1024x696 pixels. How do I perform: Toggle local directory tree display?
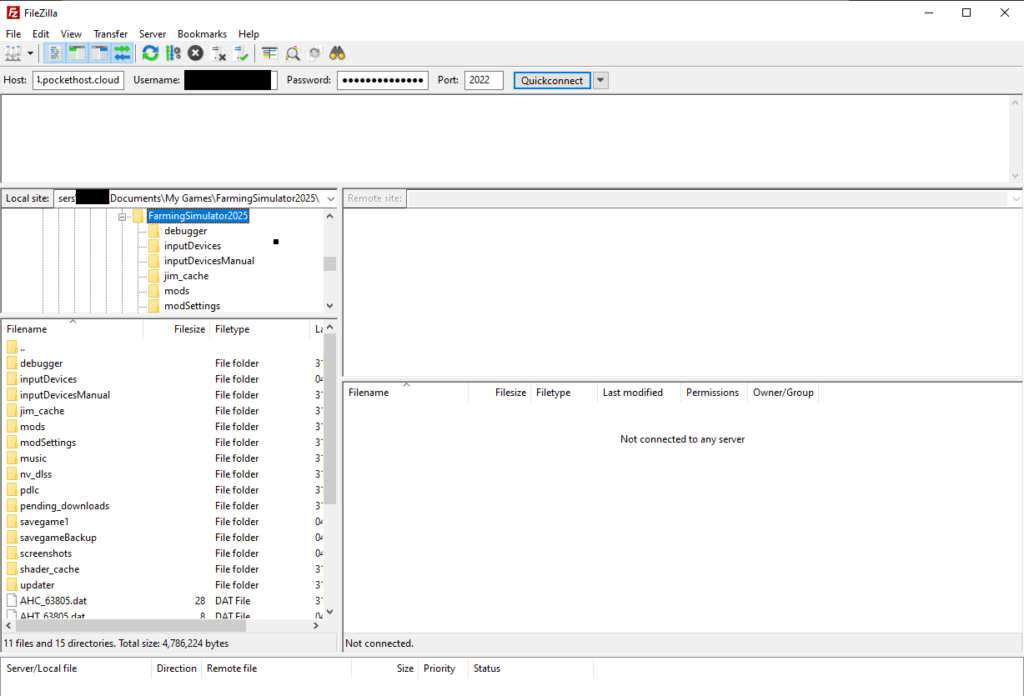coord(77,53)
